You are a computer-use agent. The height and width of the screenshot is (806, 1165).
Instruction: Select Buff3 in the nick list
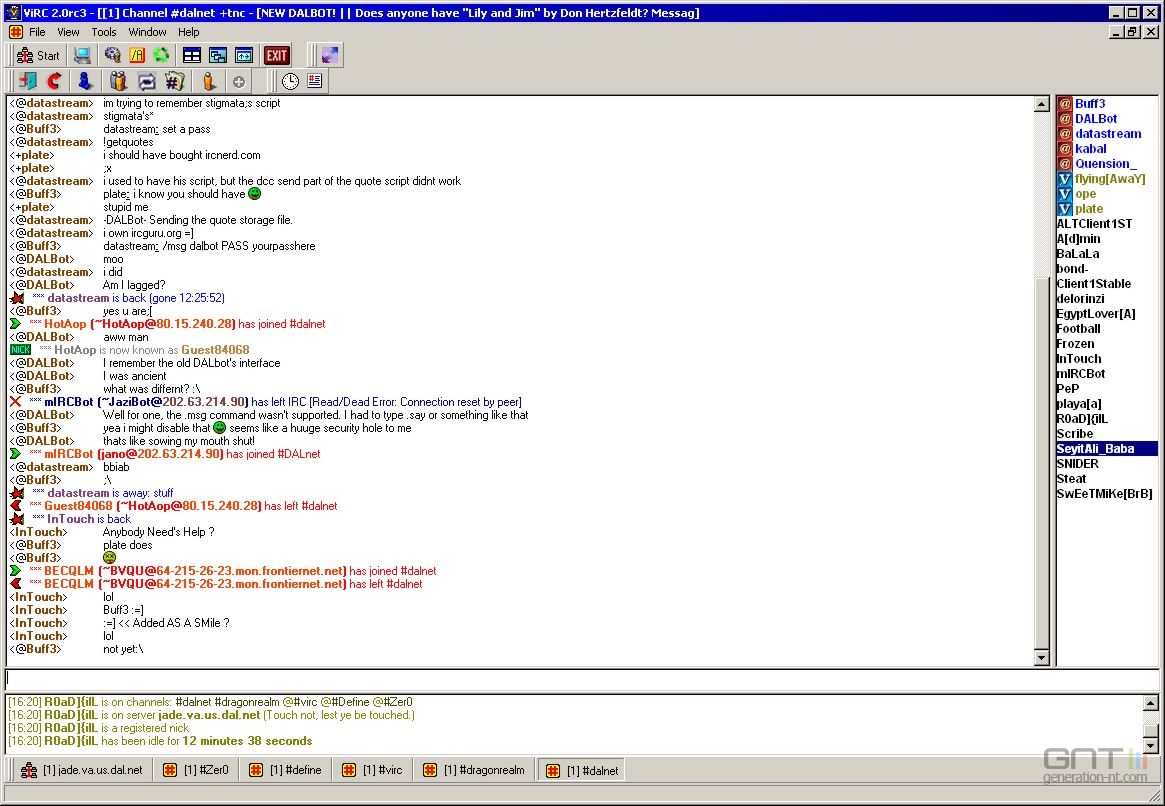pos(1106,104)
